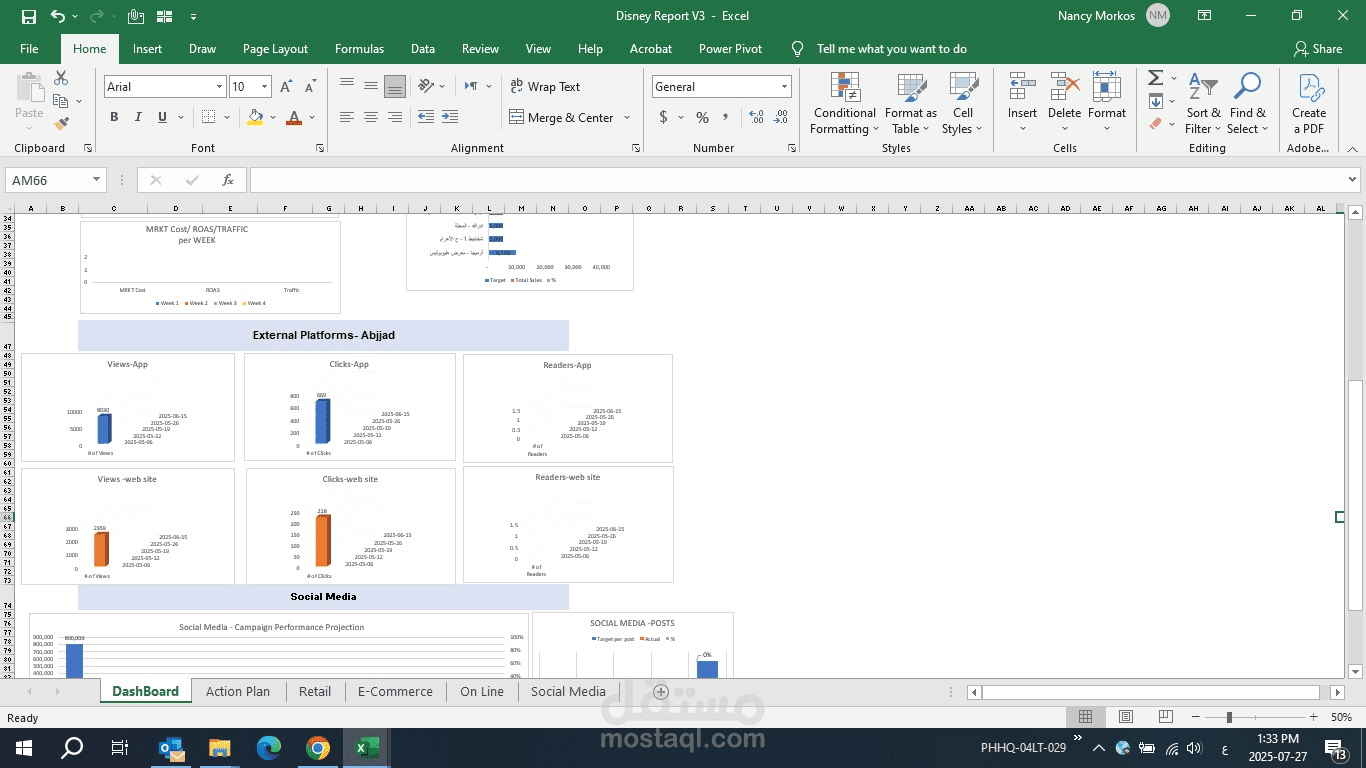The width and height of the screenshot is (1366, 768).
Task: Expand the Merge & Center options arrow
Action: [x=627, y=118]
